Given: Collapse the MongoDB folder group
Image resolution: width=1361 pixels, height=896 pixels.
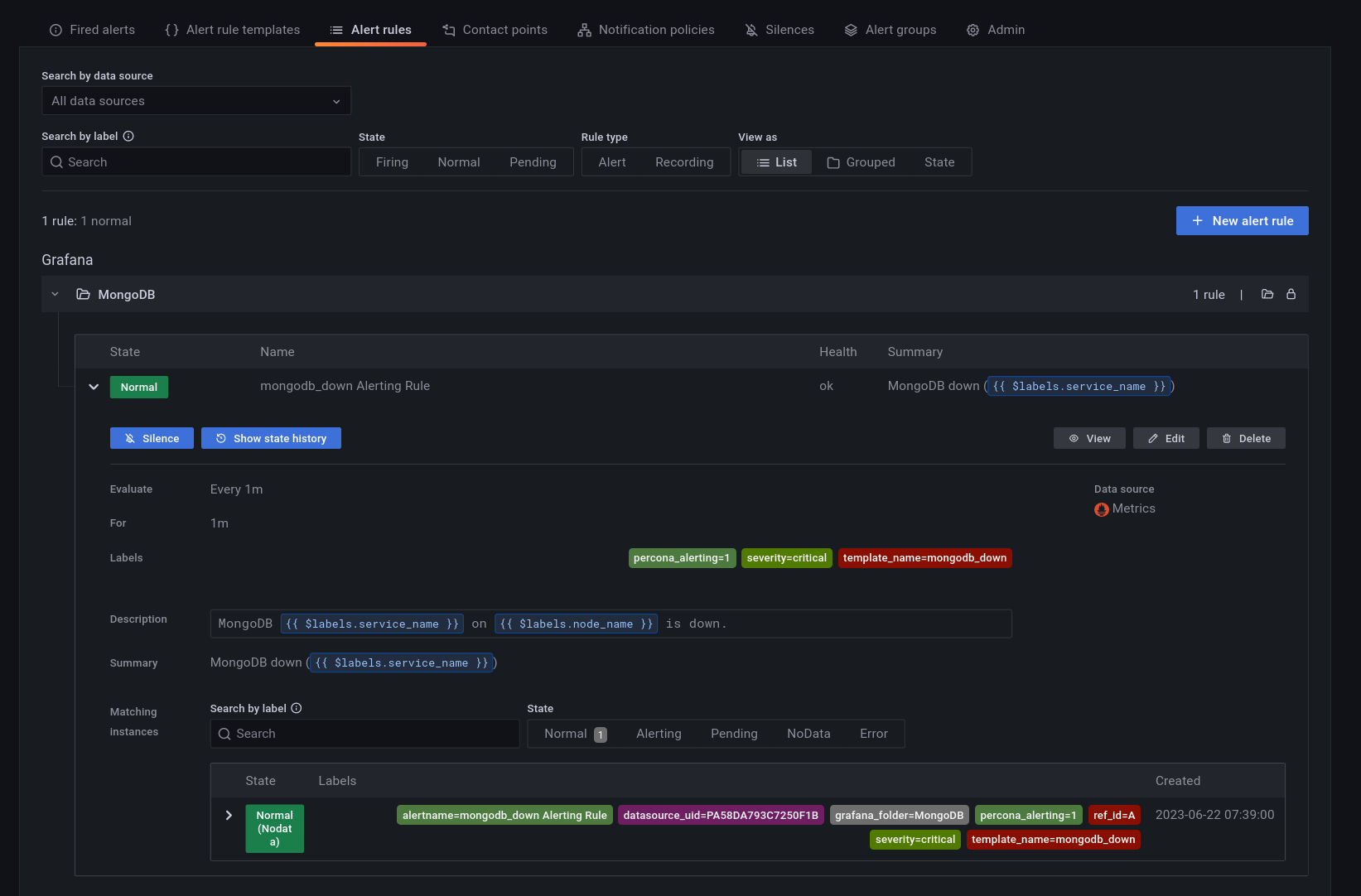Looking at the screenshot, I should [x=56, y=294].
